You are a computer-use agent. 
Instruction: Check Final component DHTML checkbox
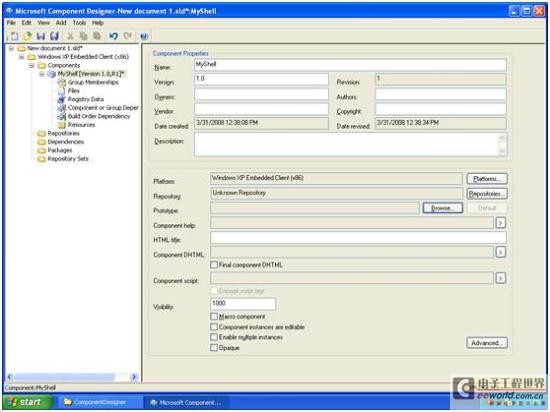(x=214, y=265)
